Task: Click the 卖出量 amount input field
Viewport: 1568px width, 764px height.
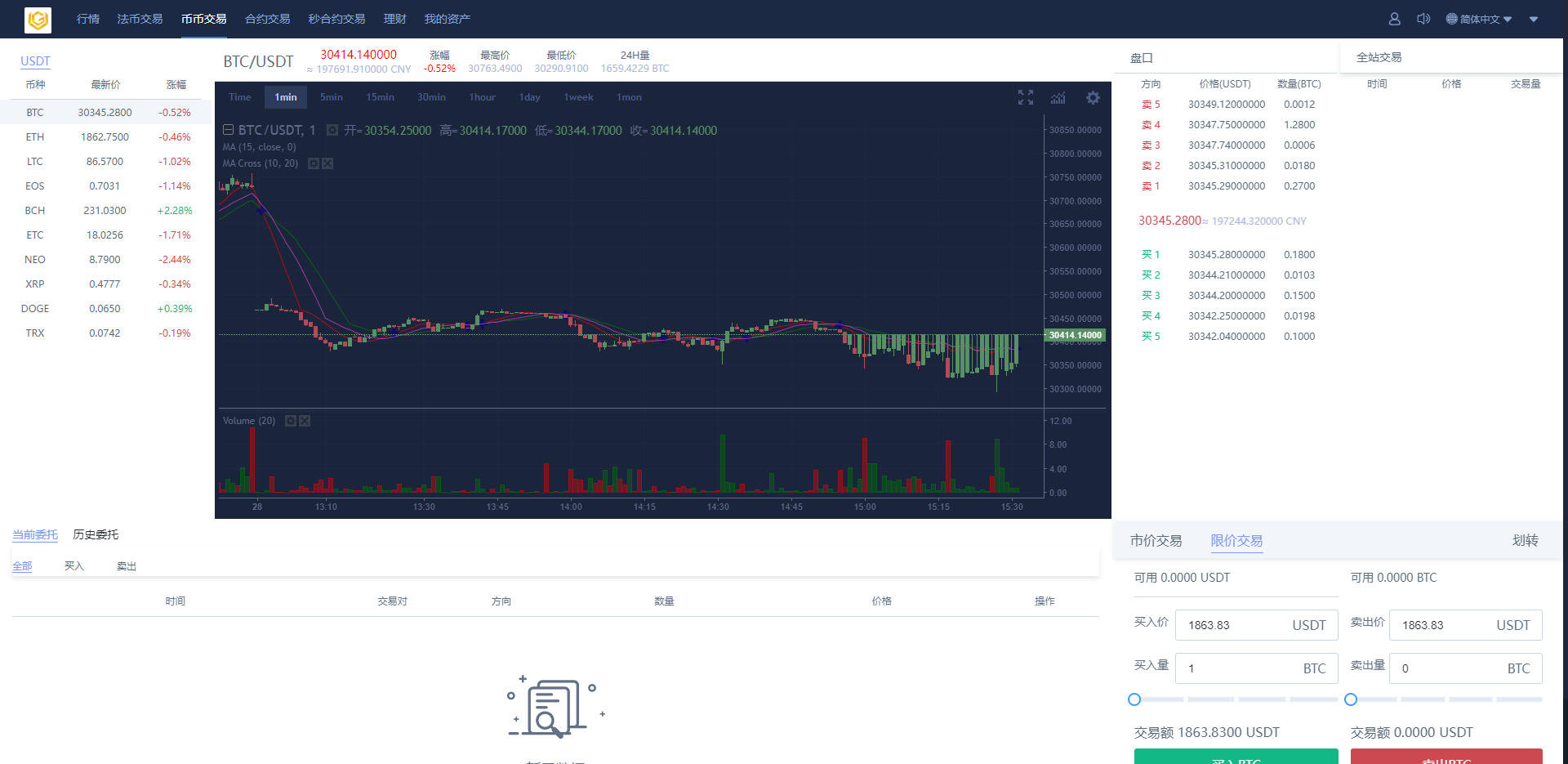Action: click(1465, 668)
